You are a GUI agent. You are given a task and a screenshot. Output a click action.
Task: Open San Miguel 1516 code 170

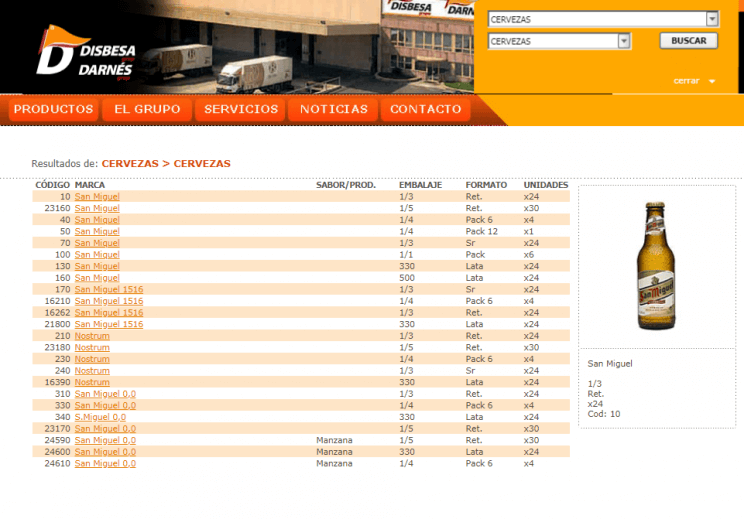(109, 289)
